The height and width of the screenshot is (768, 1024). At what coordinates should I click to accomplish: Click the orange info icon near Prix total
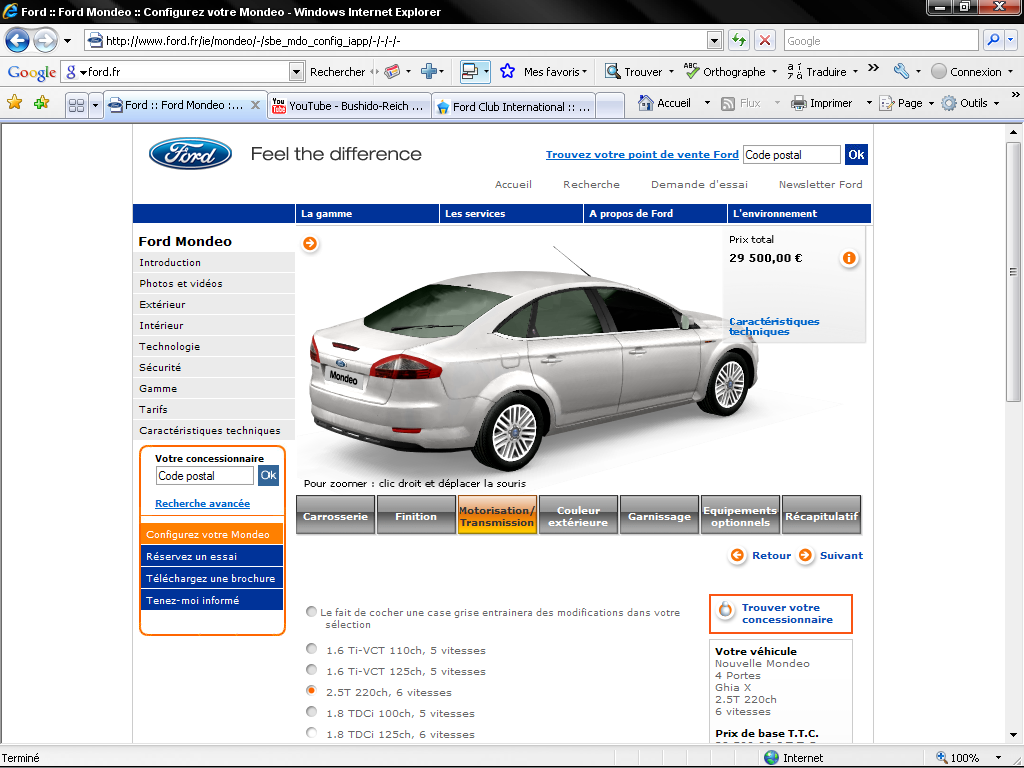coord(849,258)
